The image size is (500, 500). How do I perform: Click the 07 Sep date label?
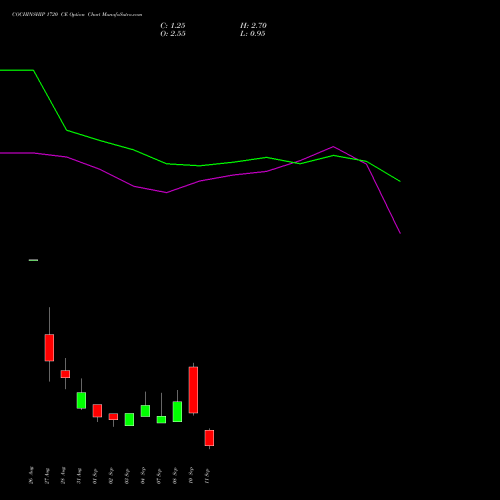click(159, 476)
